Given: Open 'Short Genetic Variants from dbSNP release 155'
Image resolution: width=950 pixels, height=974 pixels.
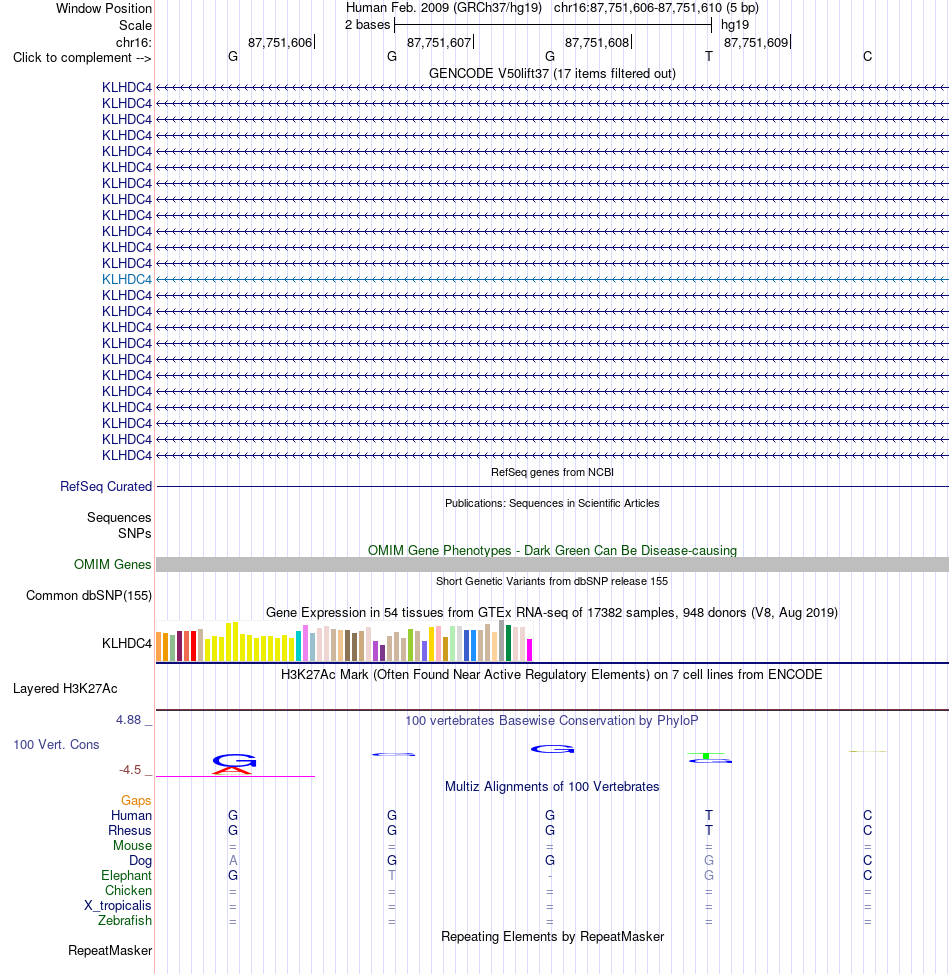Looking at the screenshot, I should coord(552,581).
